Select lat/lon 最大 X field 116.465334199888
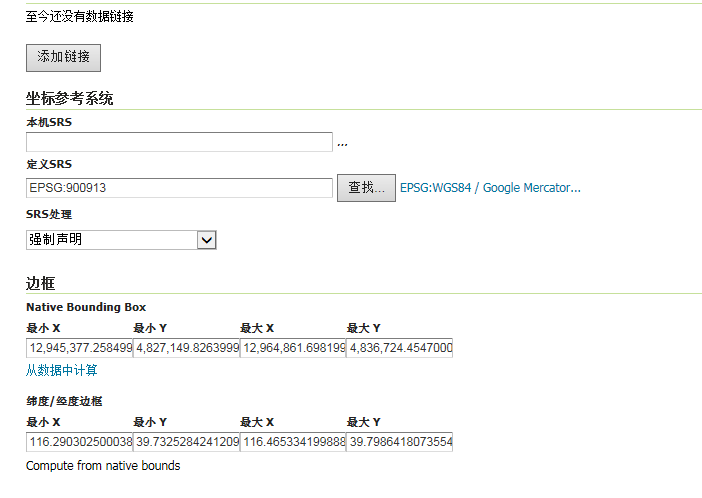The width and height of the screenshot is (702, 498). click(x=293, y=442)
